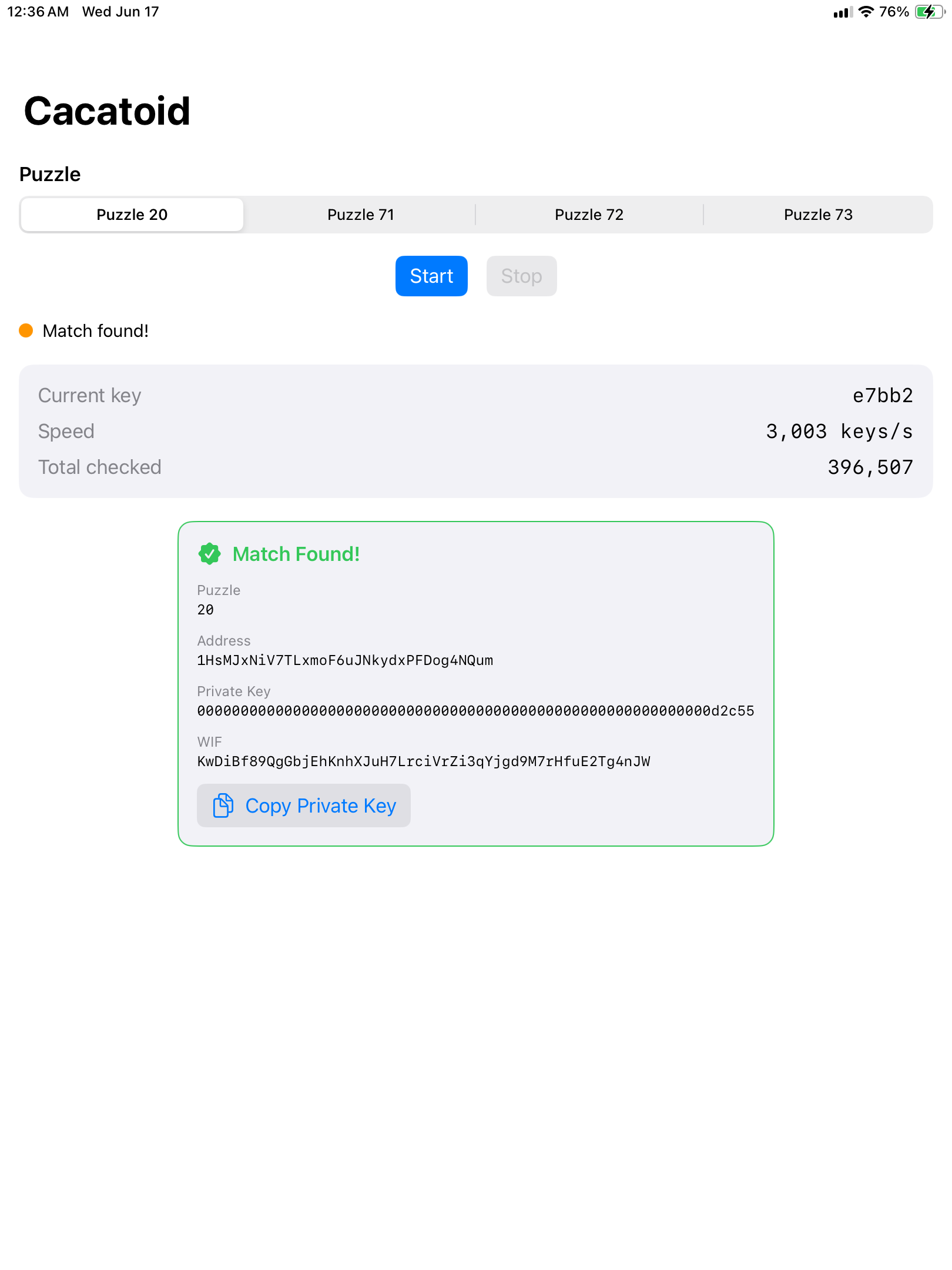Switch to Puzzle 73
The width and height of the screenshot is (952, 1270).
(818, 215)
